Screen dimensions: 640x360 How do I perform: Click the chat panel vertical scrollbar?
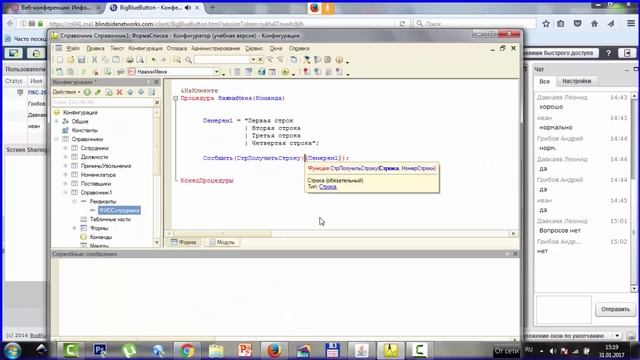[634, 192]
